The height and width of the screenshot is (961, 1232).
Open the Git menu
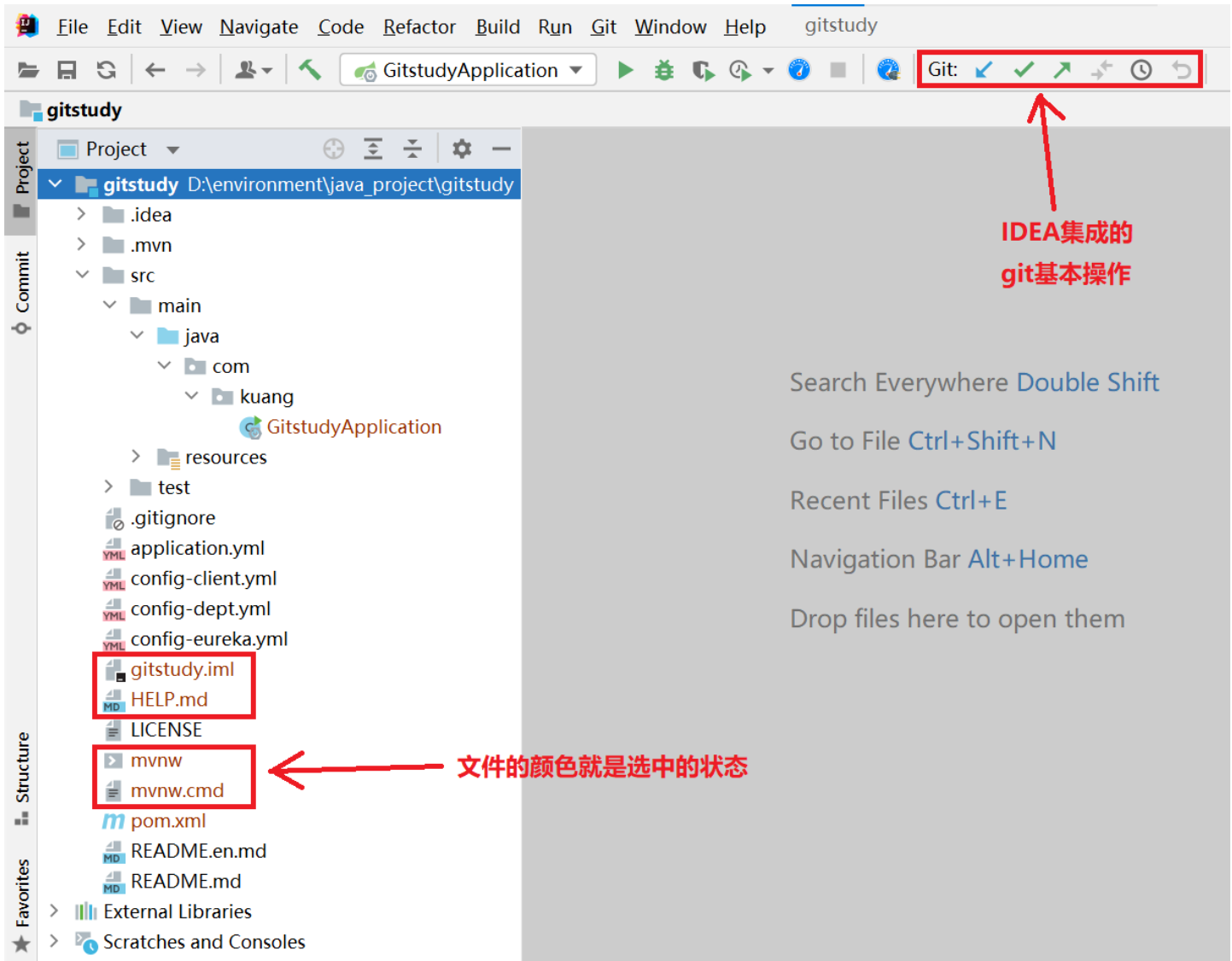(x=603, y=27)
